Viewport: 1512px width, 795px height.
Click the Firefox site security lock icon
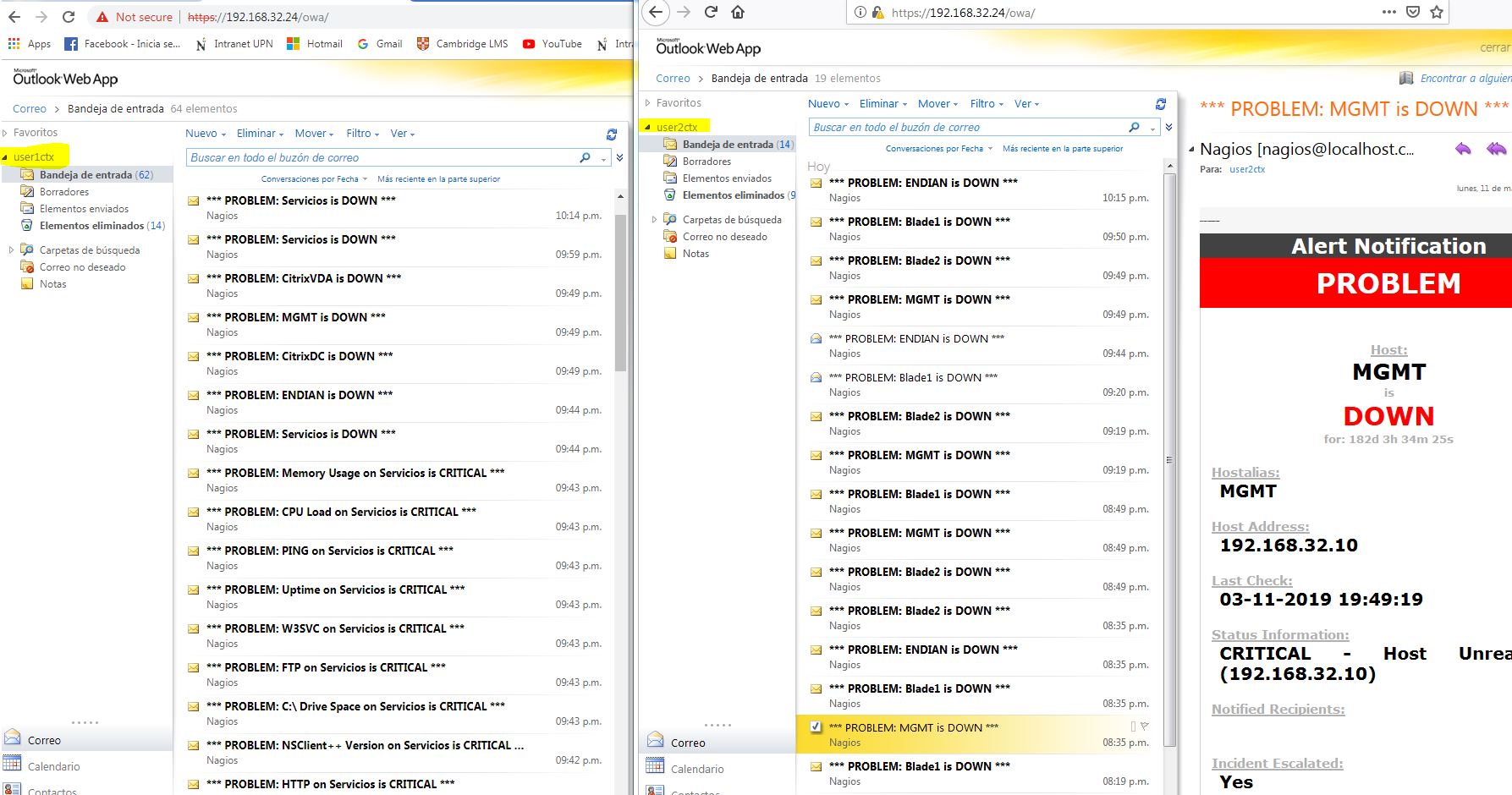(x=877, y=13)
